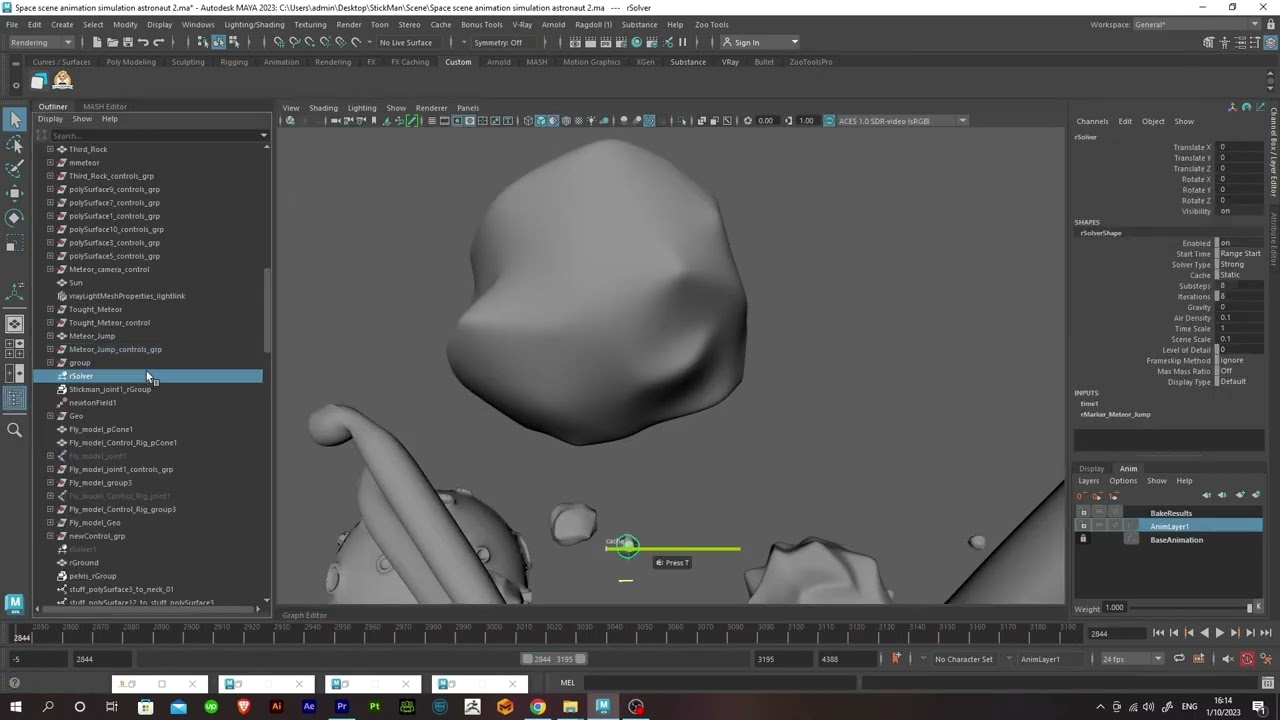Go to start of playback range
Viewport: 1280px width, 720px height.
click(x=1158, y=633)
